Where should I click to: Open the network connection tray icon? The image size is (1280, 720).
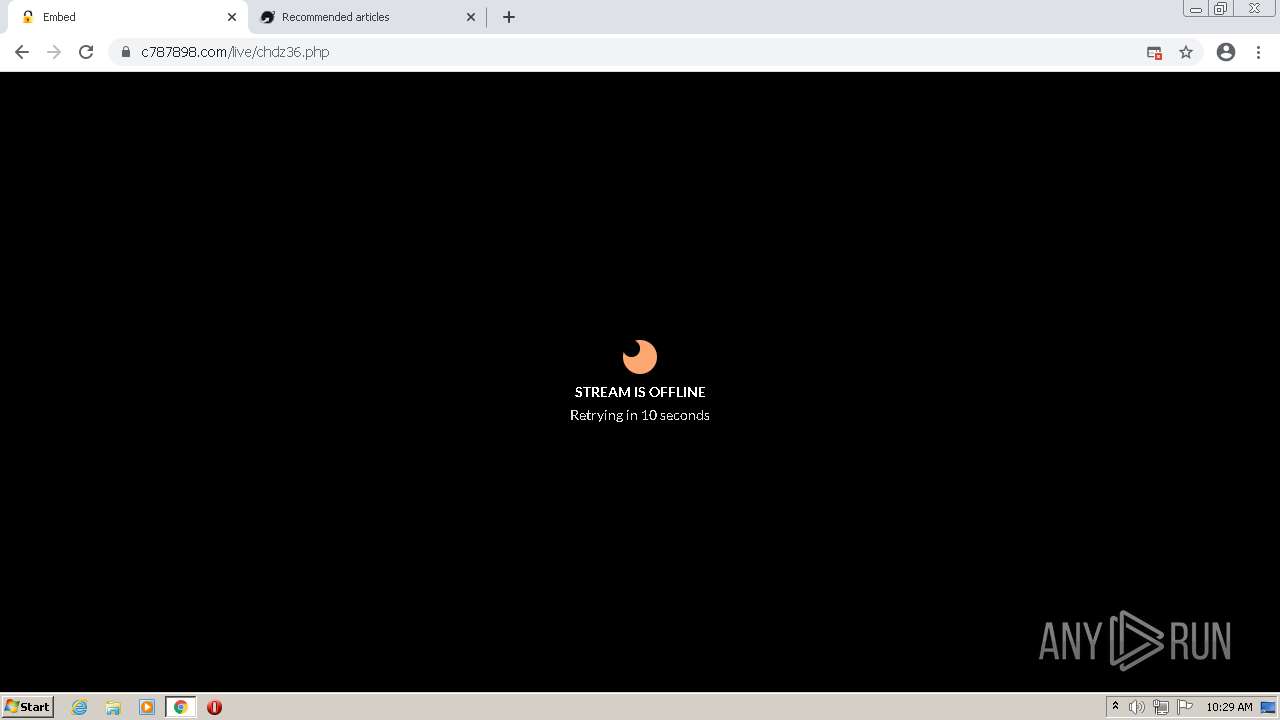pos(1161,707)
